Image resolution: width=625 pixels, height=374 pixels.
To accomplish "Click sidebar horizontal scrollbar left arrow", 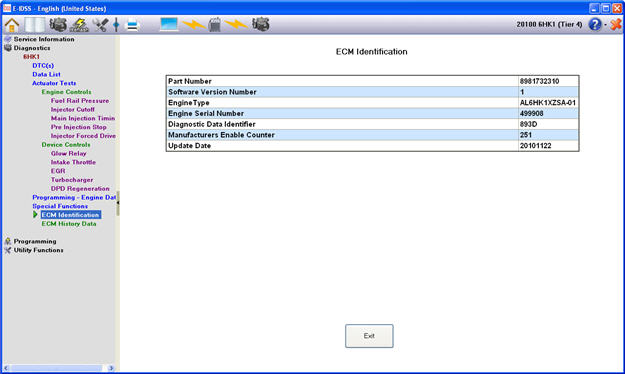I will tap(6, 368).
